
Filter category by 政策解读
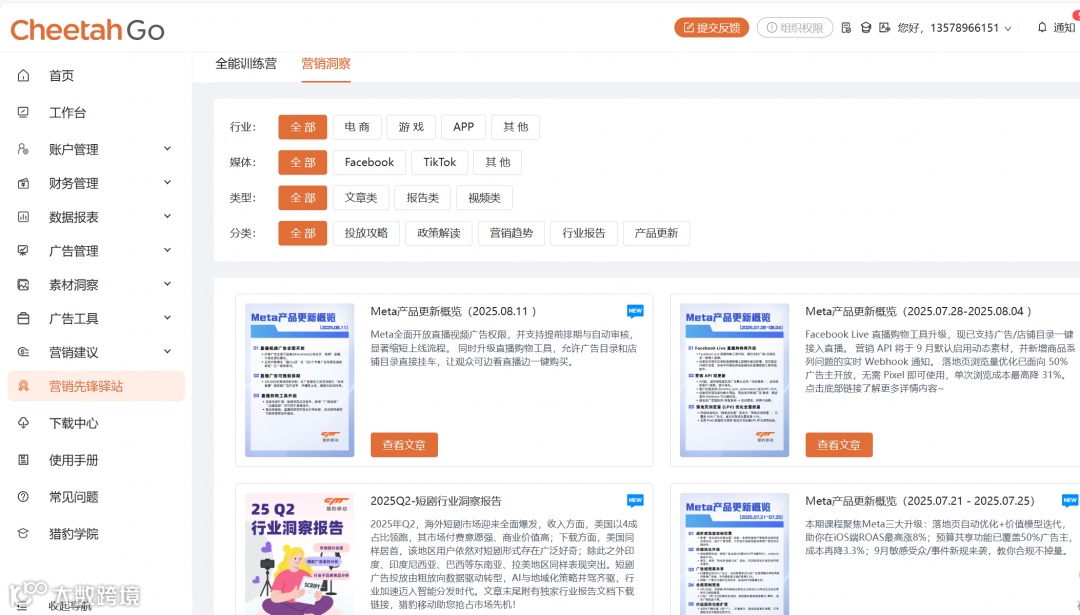[x=439, y=233]
